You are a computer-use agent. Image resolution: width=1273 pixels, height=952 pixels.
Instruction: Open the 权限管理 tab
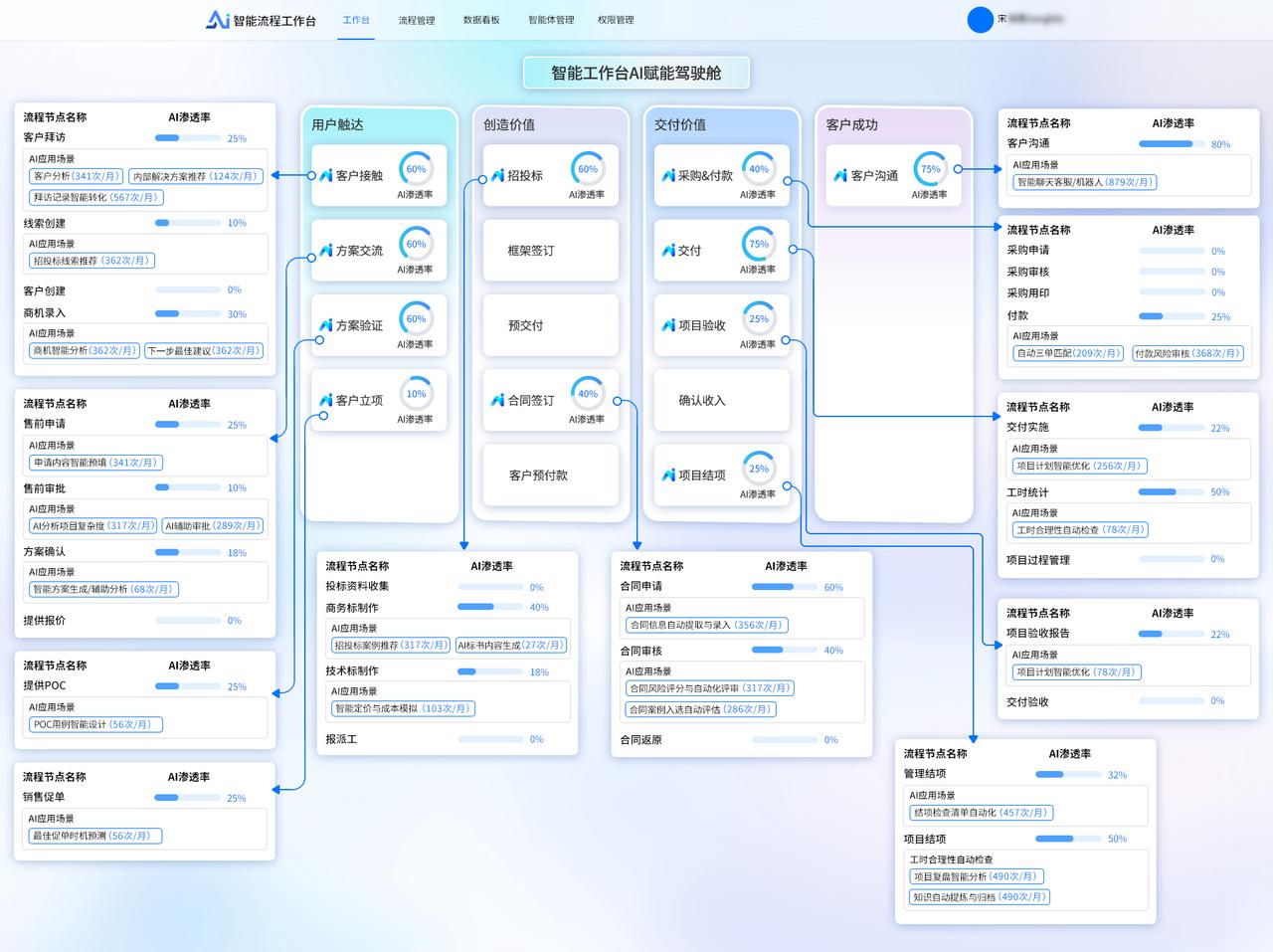(616, 20)
